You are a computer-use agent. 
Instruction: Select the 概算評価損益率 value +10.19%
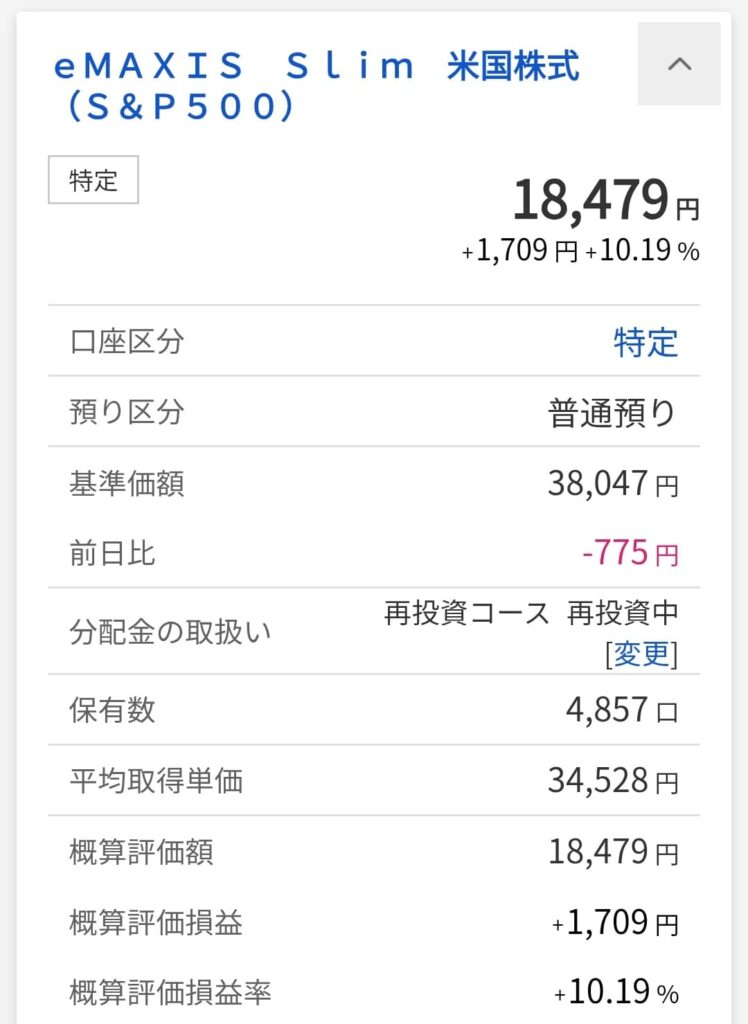point(616,993)
